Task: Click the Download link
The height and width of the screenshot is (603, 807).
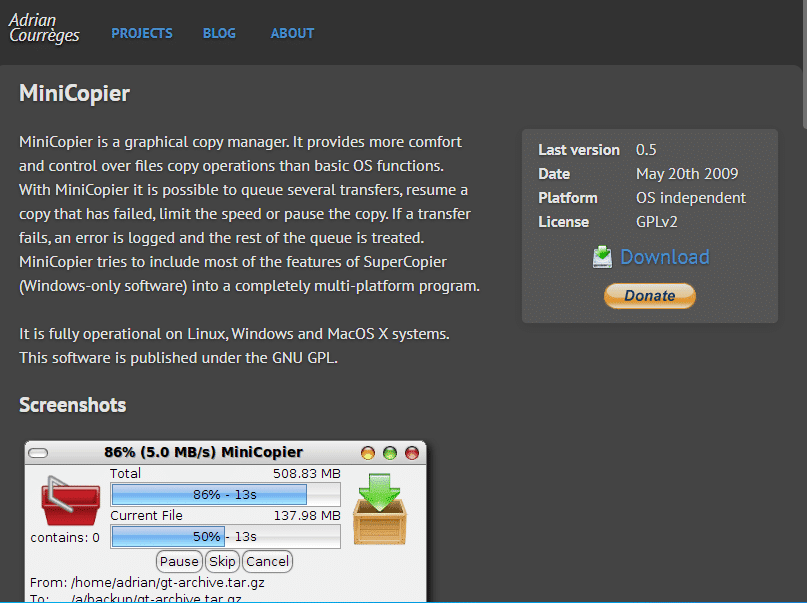Action: point(664,257)
